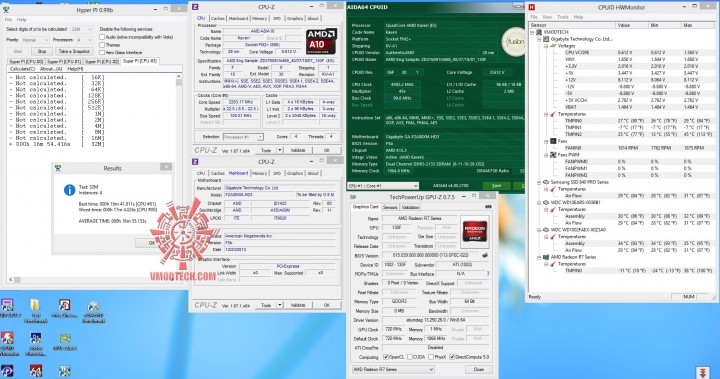Click the upper CPU-Z title bar Z icon
Viewport: 720px width, 379px height.
coord(196,6)
